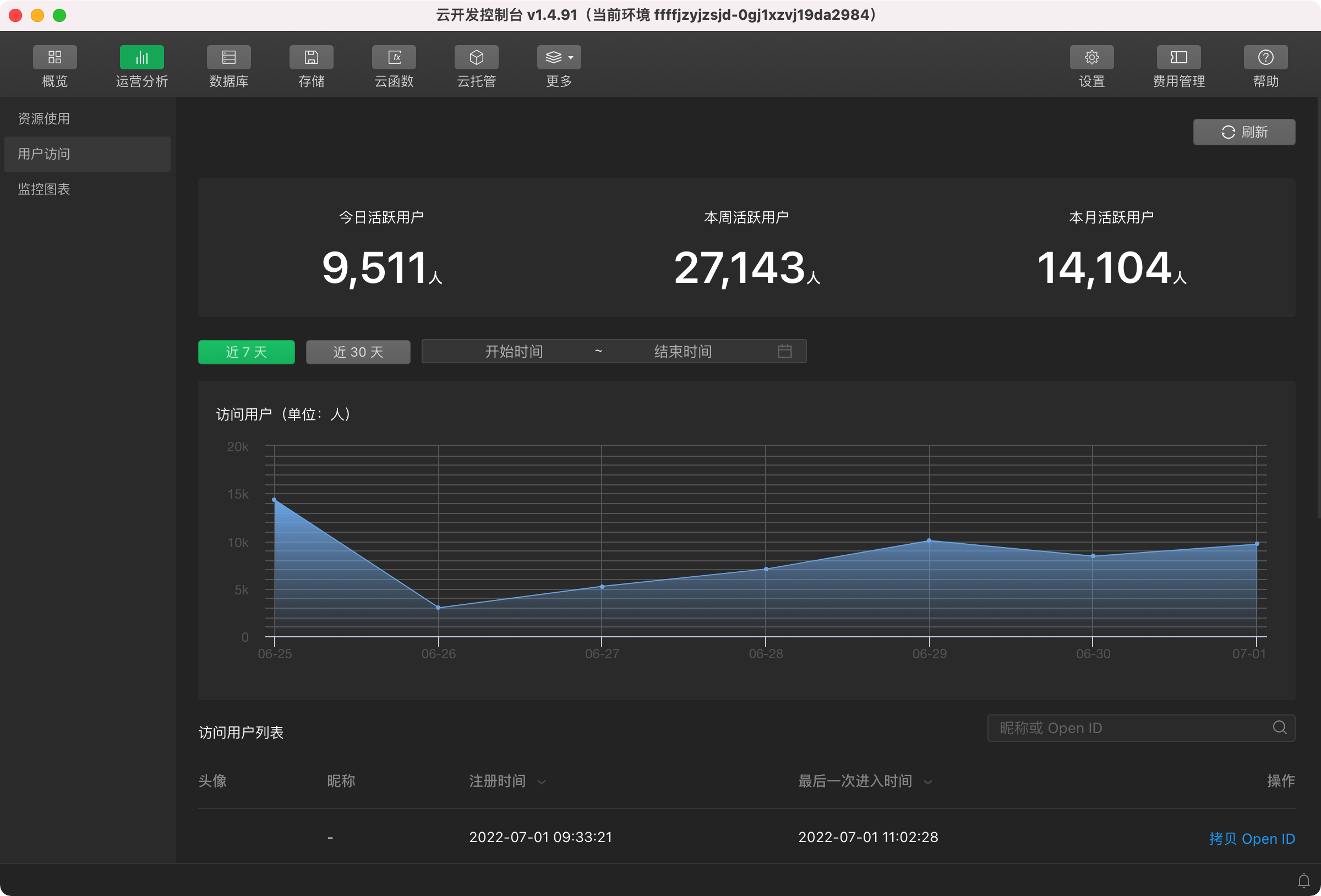
Task: Open the 设置 settings gear icon
Action: [1091, 57]
